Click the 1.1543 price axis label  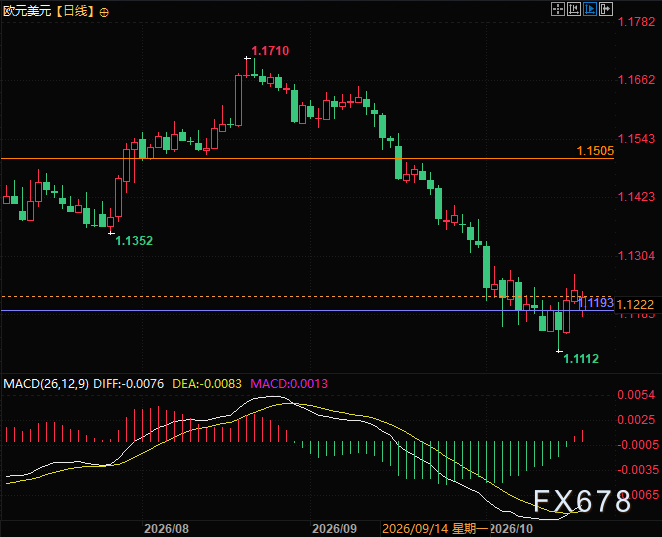[x=636, y=139]
